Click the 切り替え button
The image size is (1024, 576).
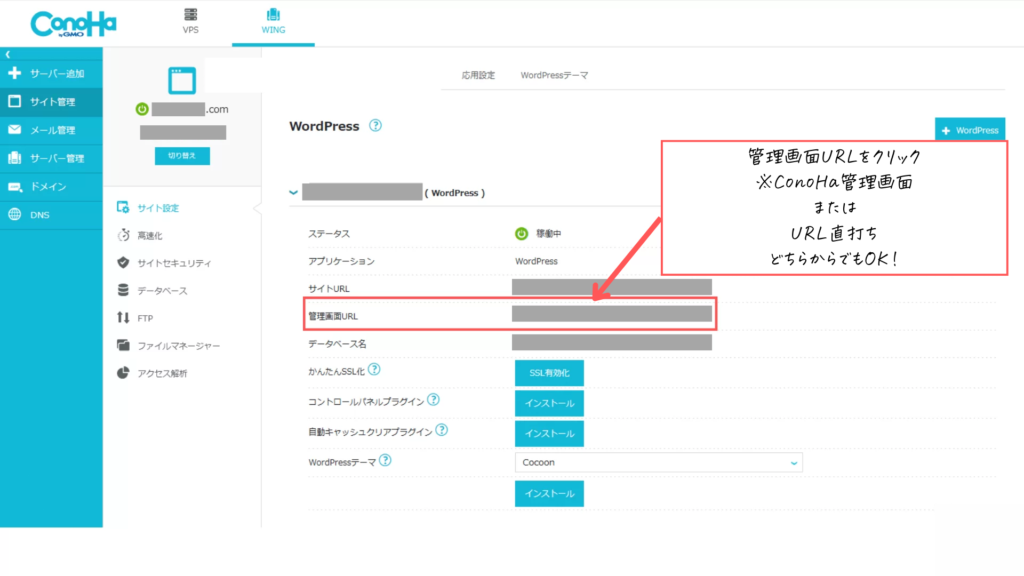click(x=182, y=156)
